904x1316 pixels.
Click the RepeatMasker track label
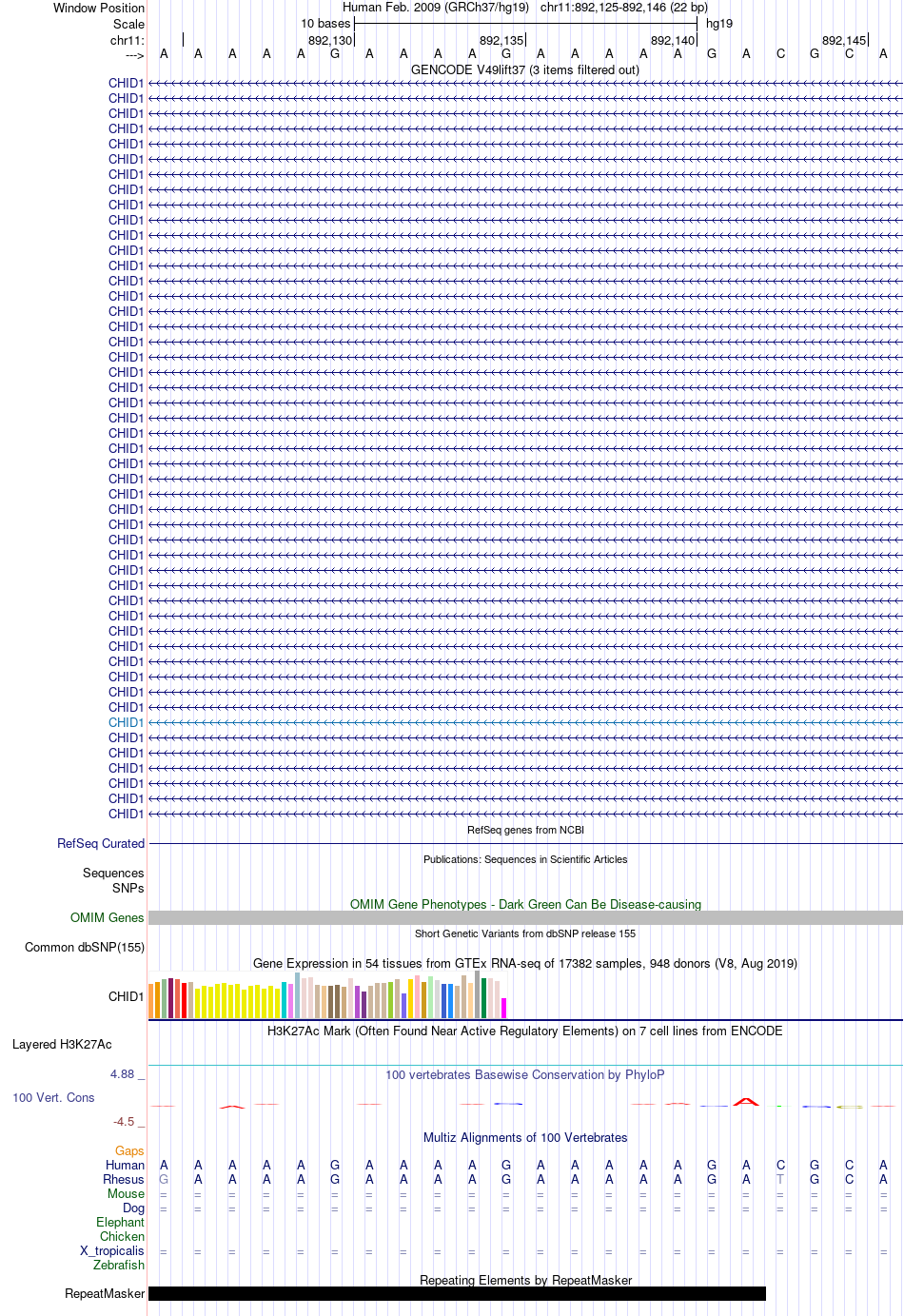[105, 1293]
